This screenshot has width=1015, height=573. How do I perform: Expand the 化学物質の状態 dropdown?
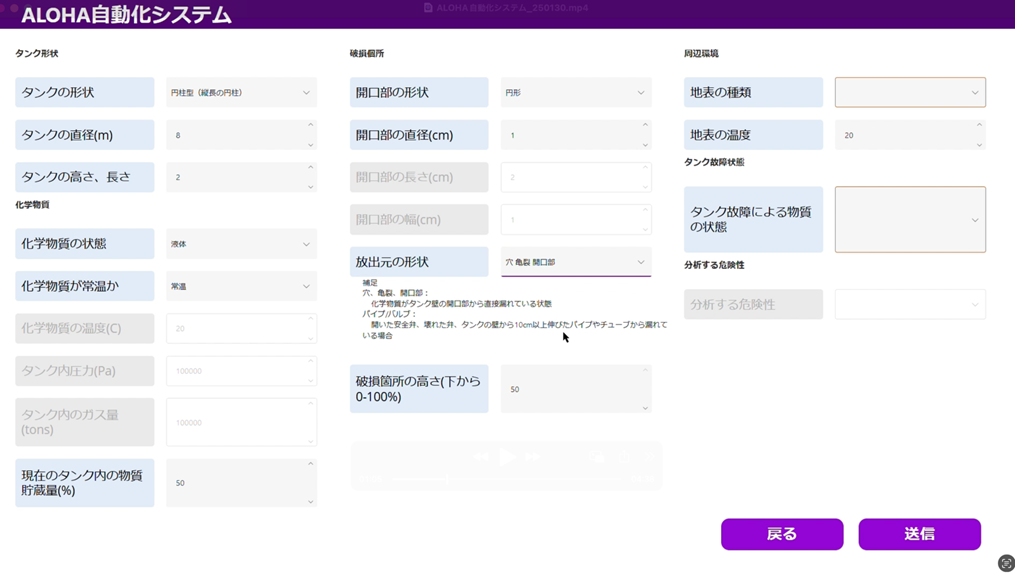pos(241,244)
